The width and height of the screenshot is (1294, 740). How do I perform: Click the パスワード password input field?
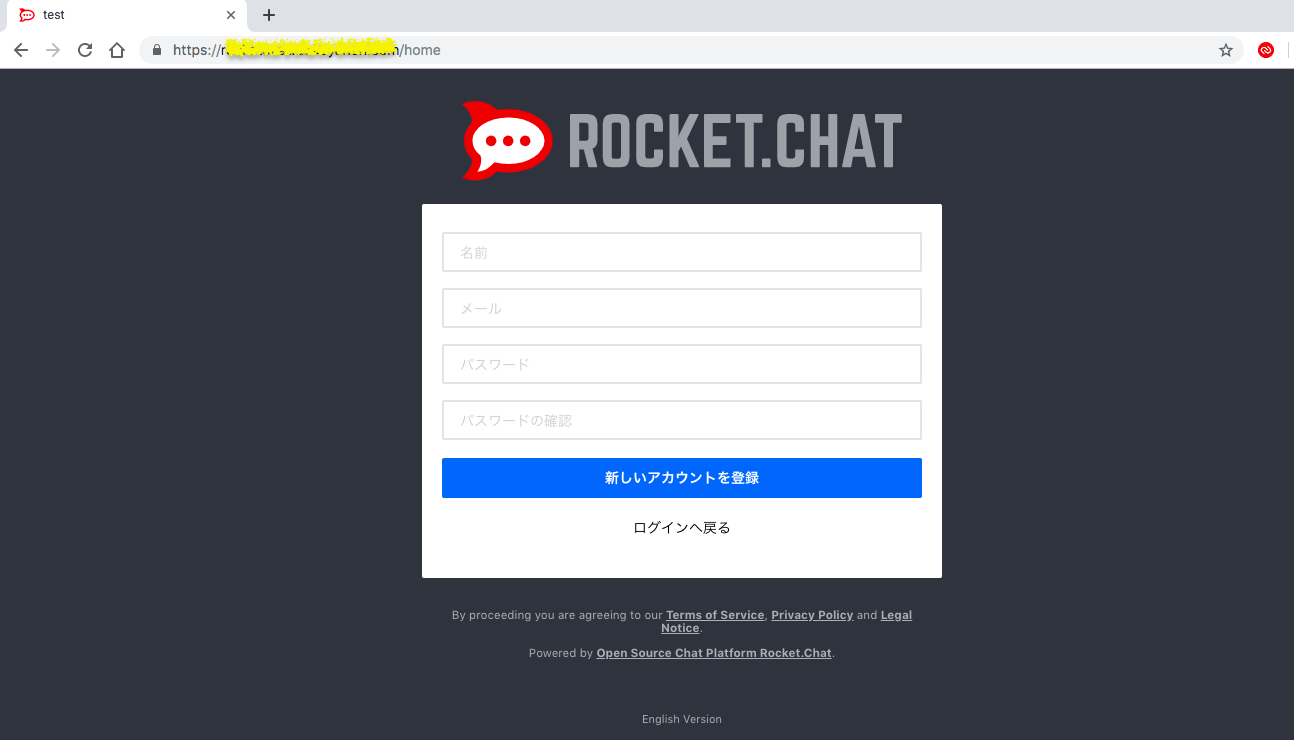pos(681,364)
